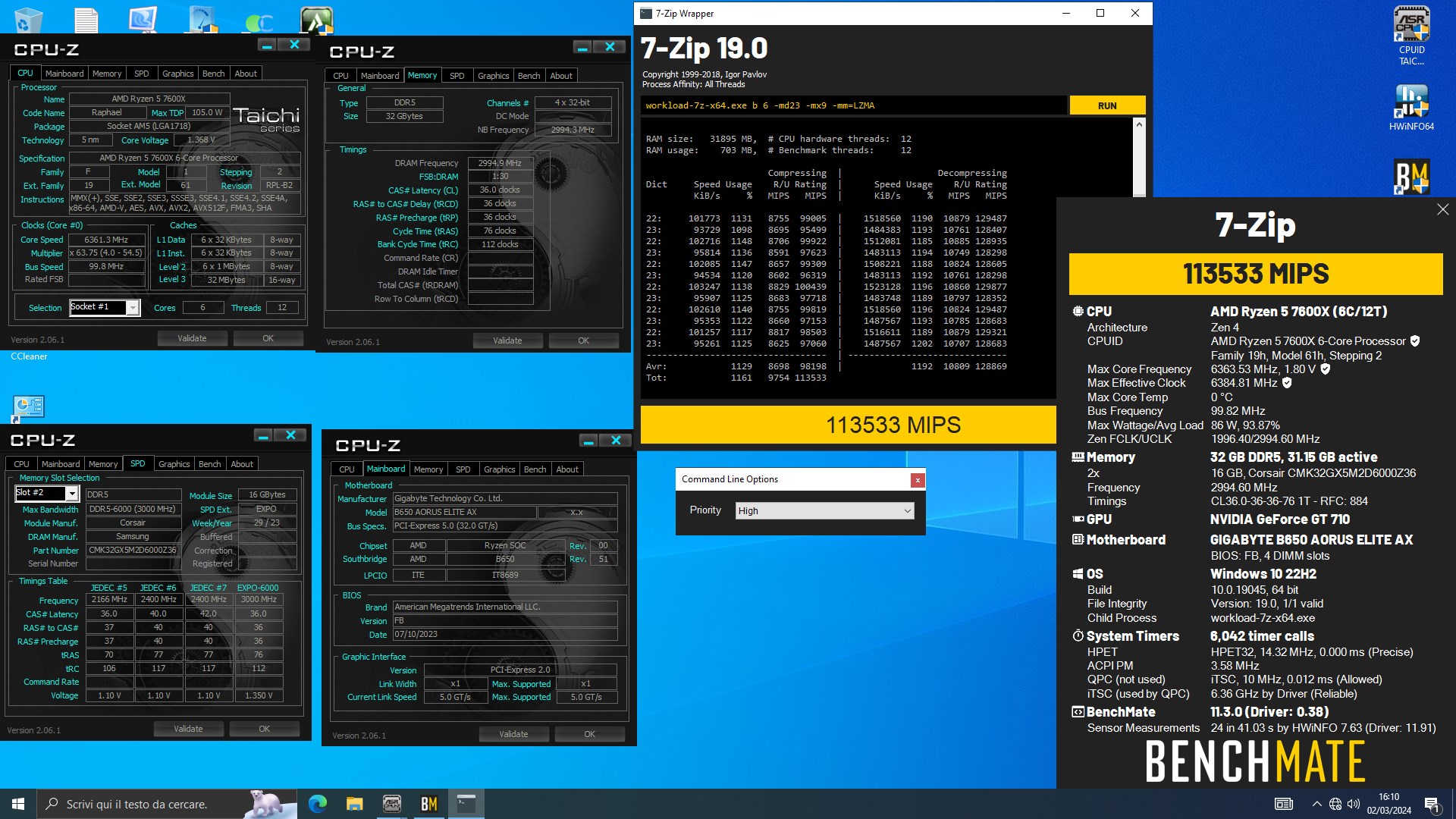Open the CPU tab in Mainboard window
Image resolution: width=1456 pixels, height=819 pixels.
pos(347,469)
